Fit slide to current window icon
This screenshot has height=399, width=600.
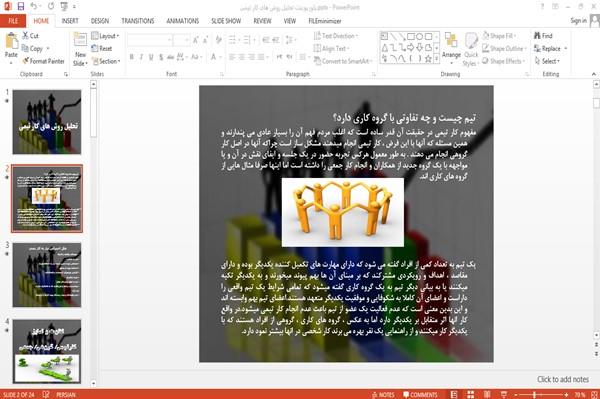click(x=594, y=394)
